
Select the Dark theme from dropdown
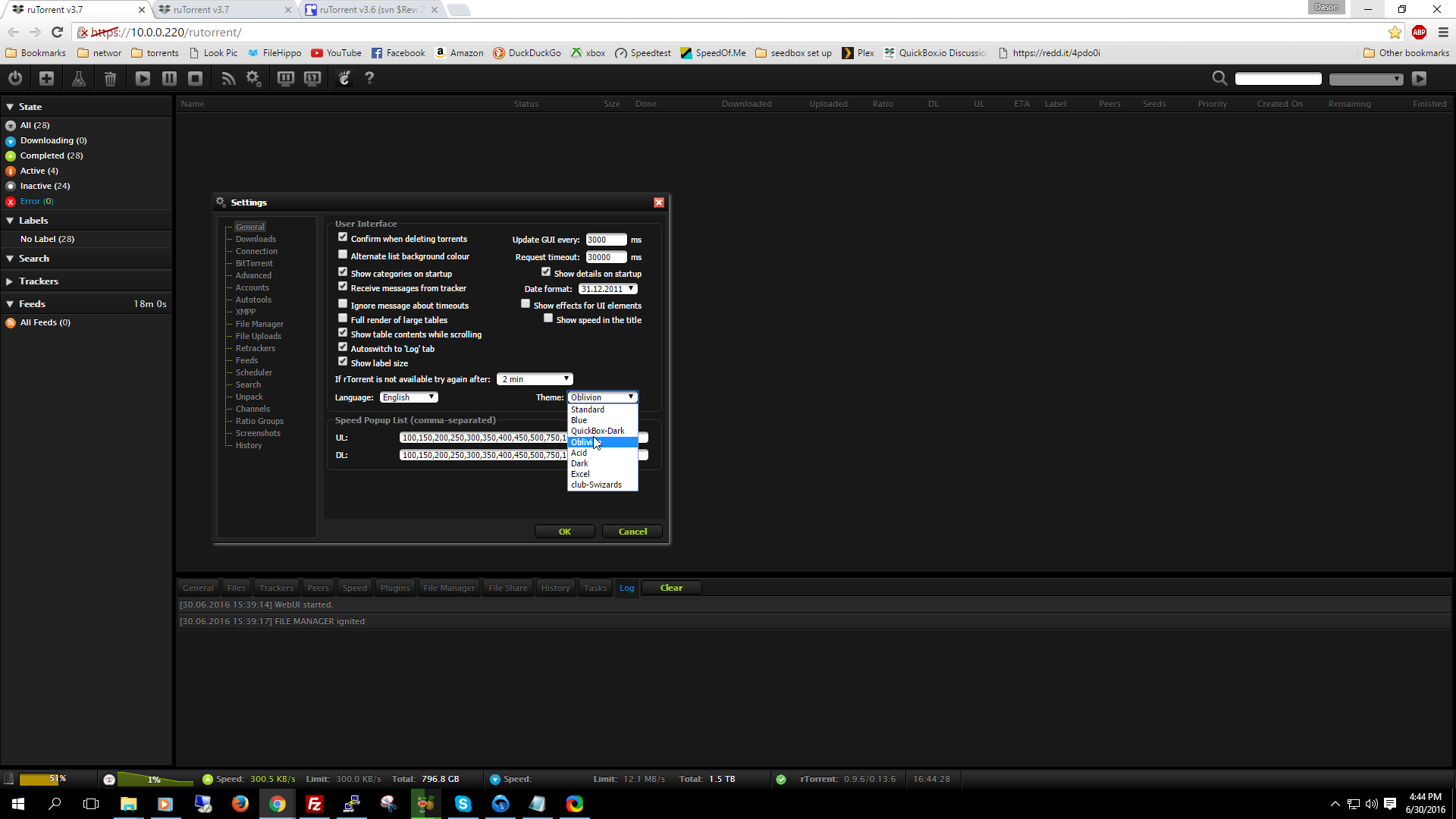click(x=580, y=463)
